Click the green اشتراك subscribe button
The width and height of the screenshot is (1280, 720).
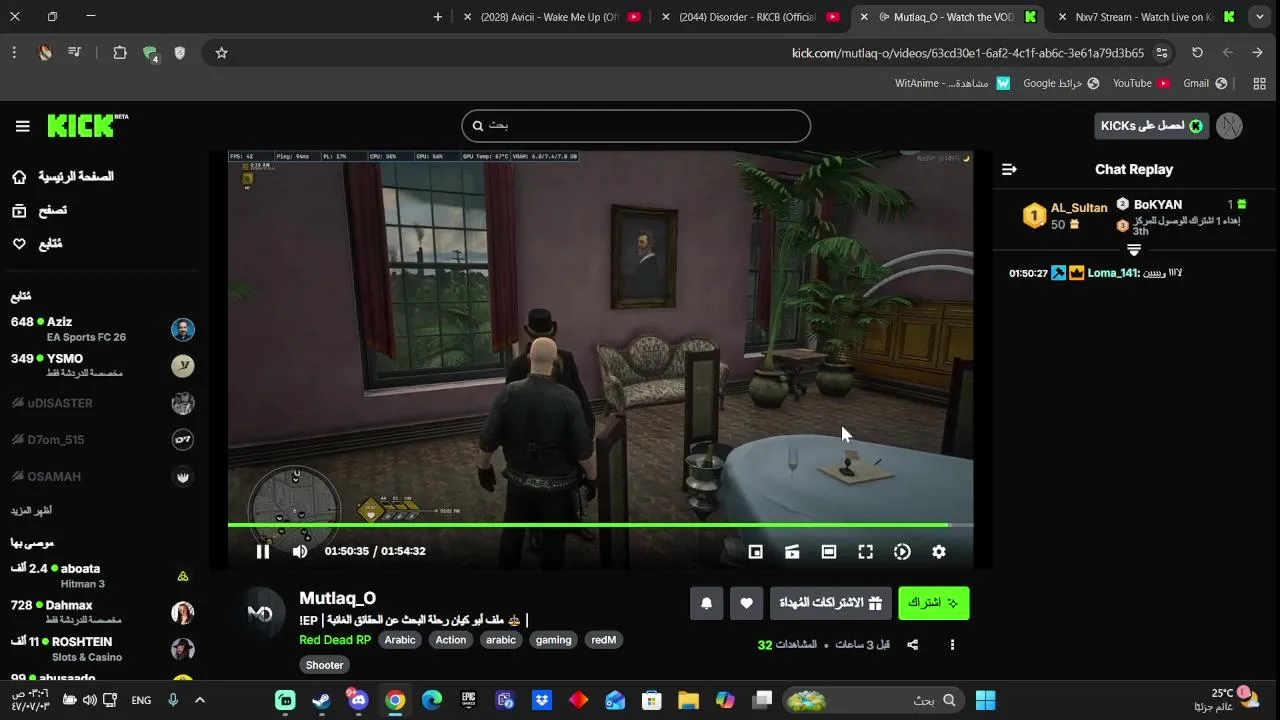(934, 603)
